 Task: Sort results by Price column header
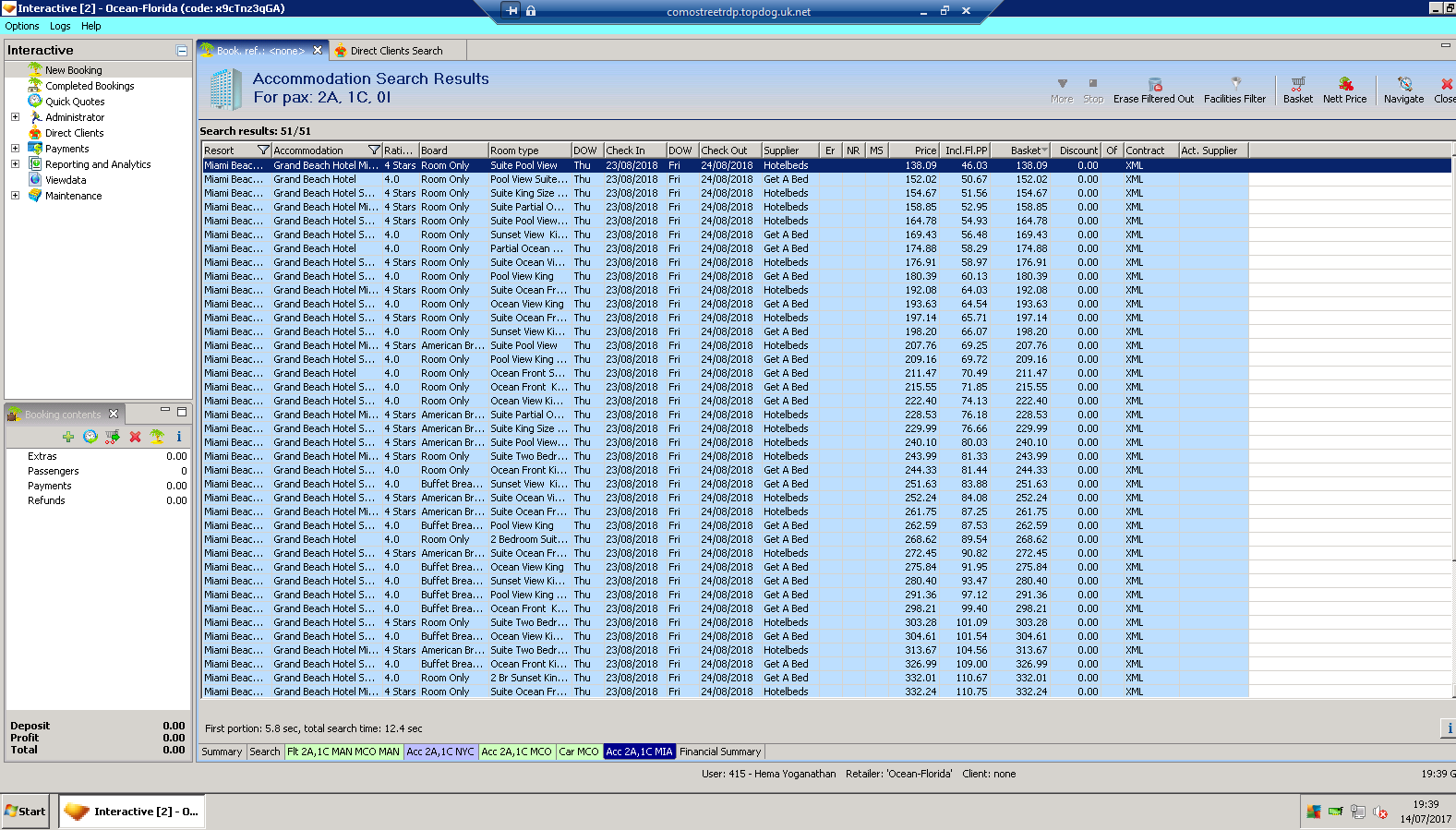pos(914,150)
